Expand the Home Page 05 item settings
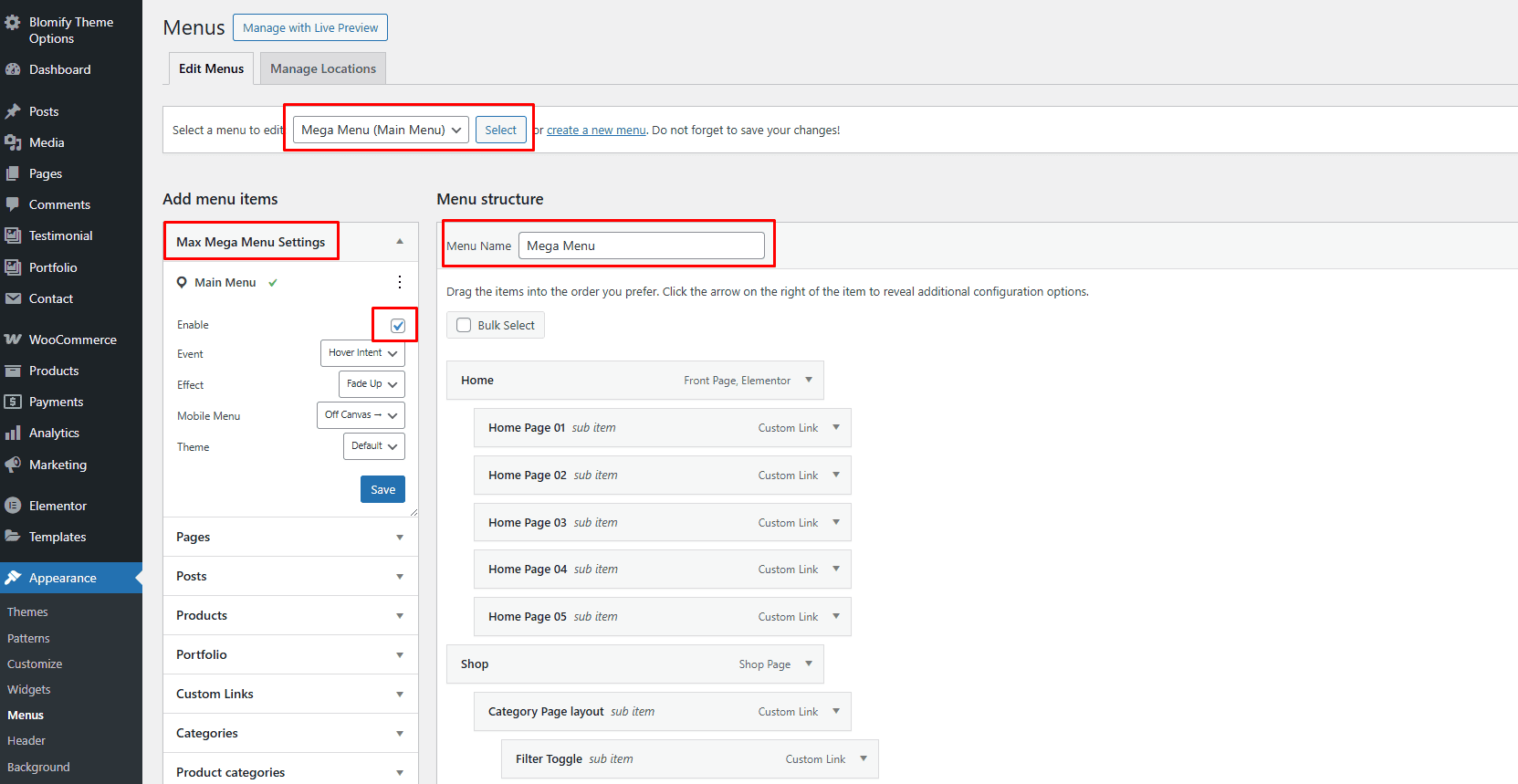 (x=836, y=616)
